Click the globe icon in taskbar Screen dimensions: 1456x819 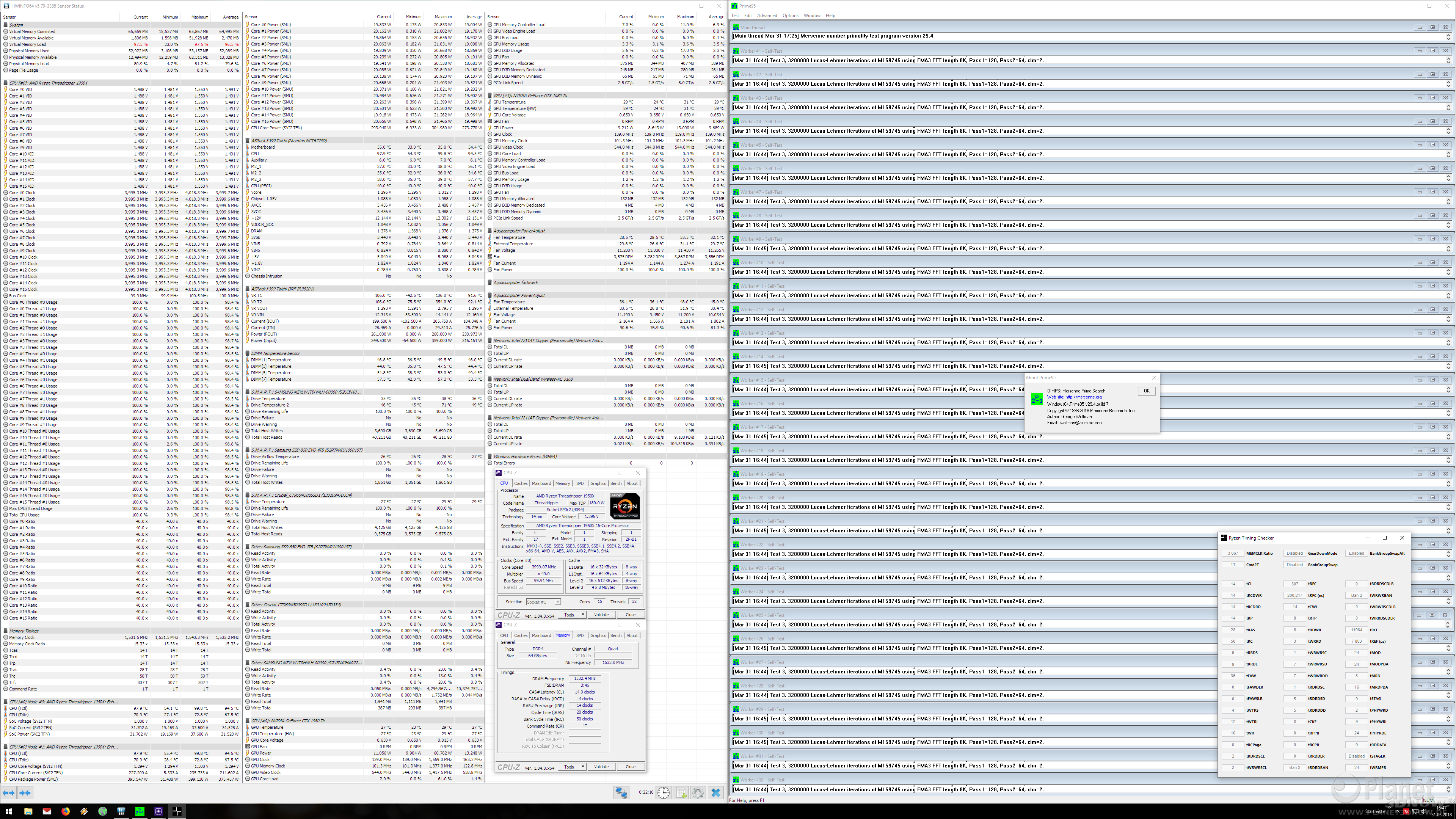point(102,811)
